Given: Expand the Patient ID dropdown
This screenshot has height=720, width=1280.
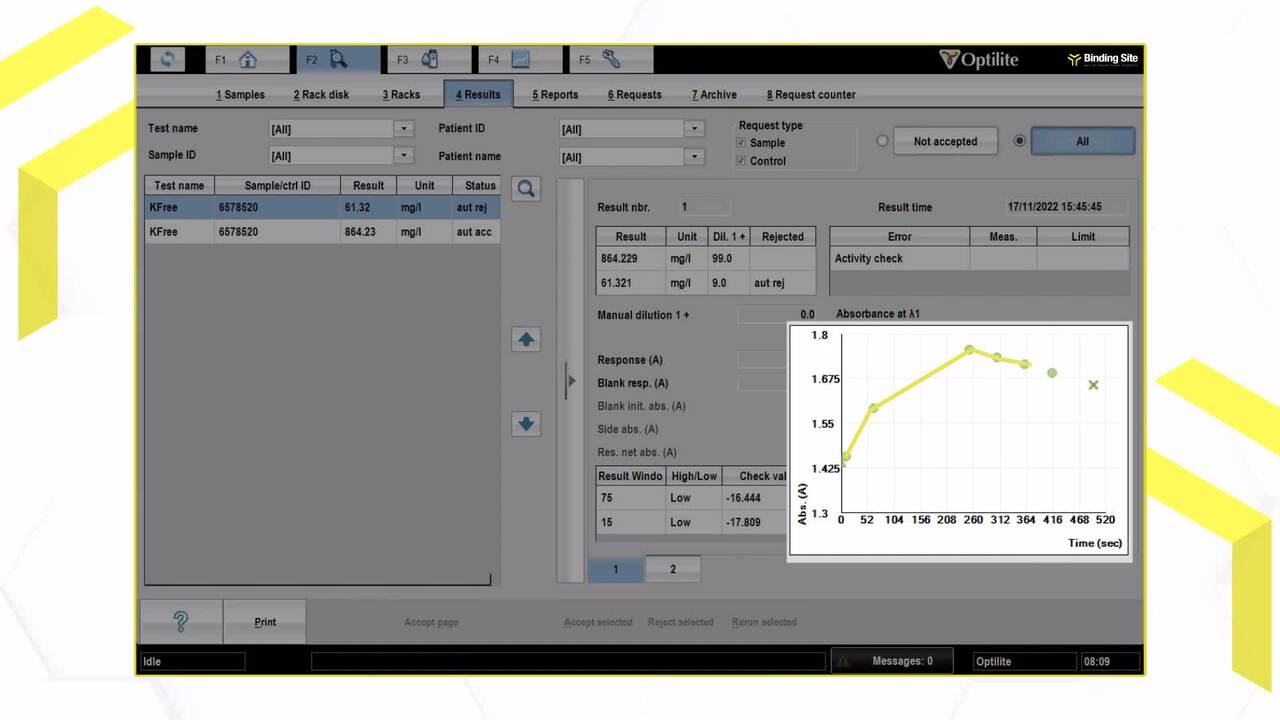Looking at the screenshot, I should 694,129.
